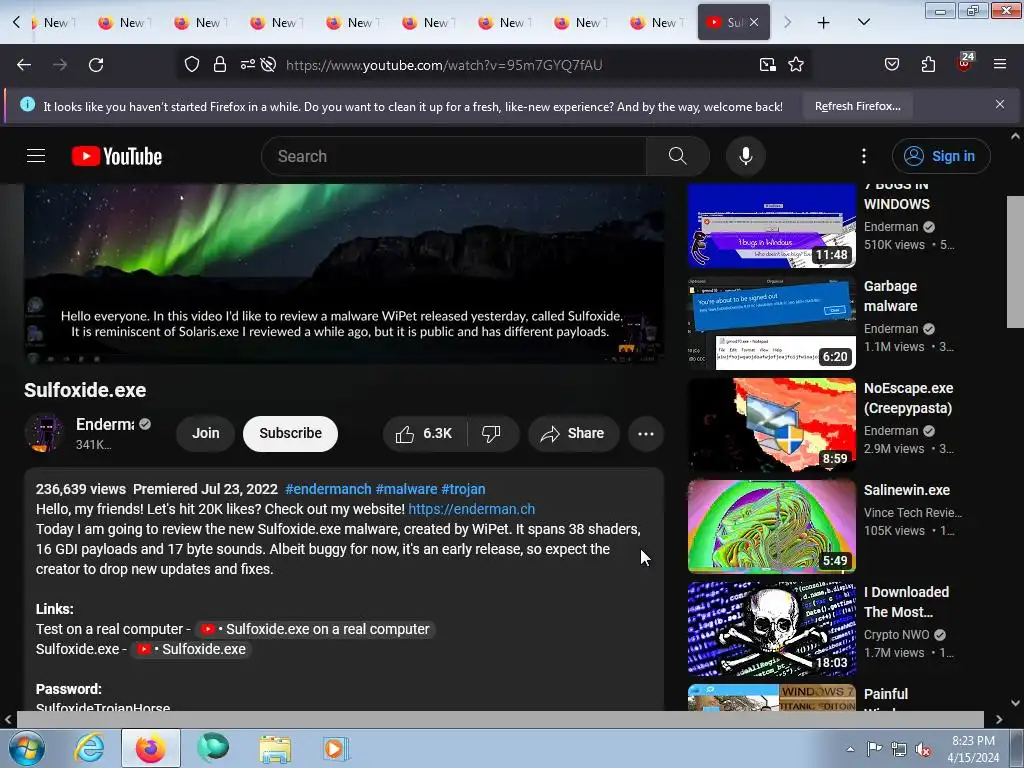Reload the page in Firefox
The height and width of the screenshot is (768, 1024).
coord(96,65)
